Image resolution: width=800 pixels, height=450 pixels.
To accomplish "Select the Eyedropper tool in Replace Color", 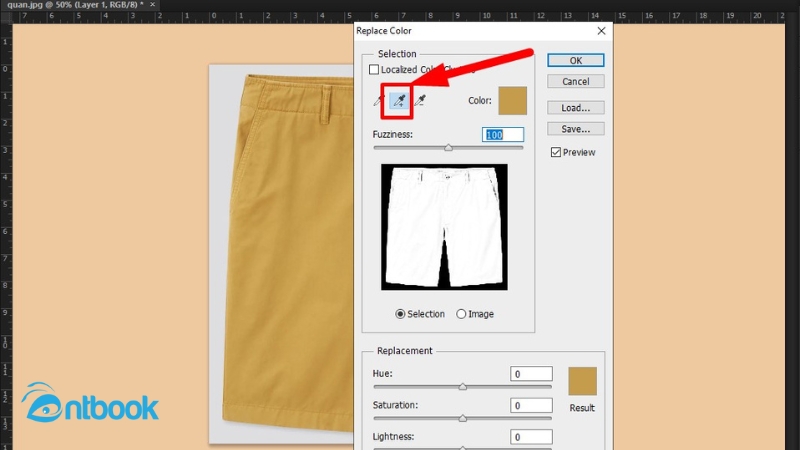I will pyautogui.click(x=379, y=101).
